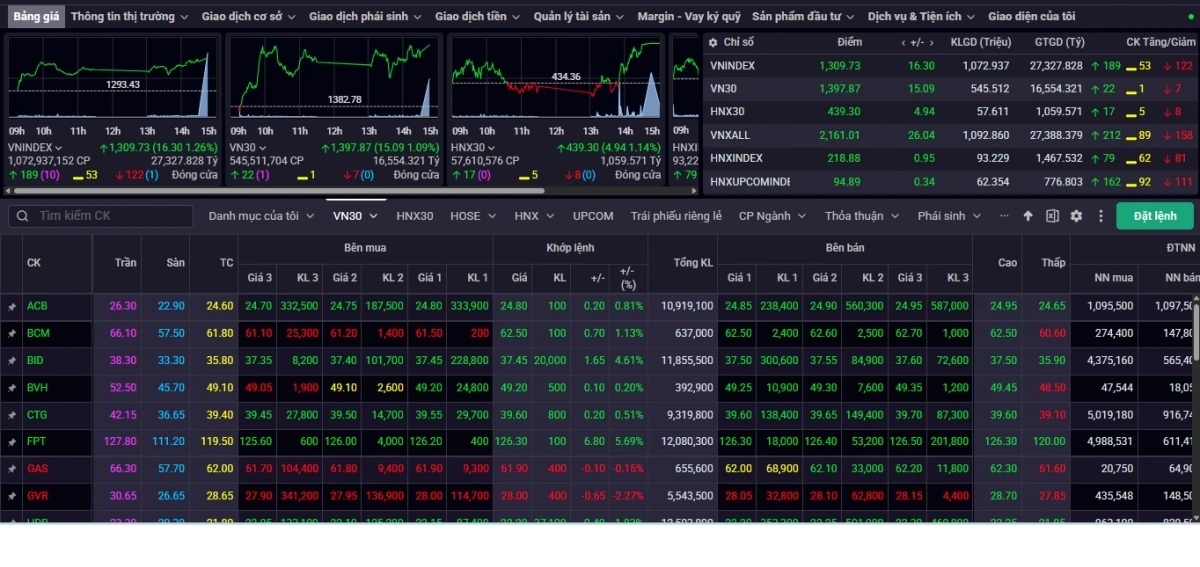This screenshot has width=1200, height=567.
Task: Click CTG best sell price 39.60
Action: coord(739,414)
